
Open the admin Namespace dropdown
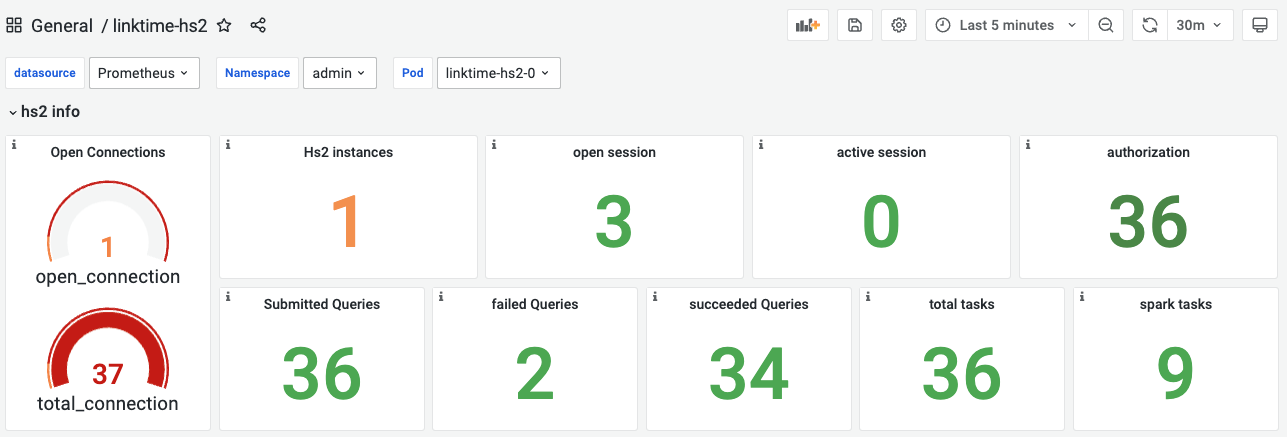pos(340,73)
